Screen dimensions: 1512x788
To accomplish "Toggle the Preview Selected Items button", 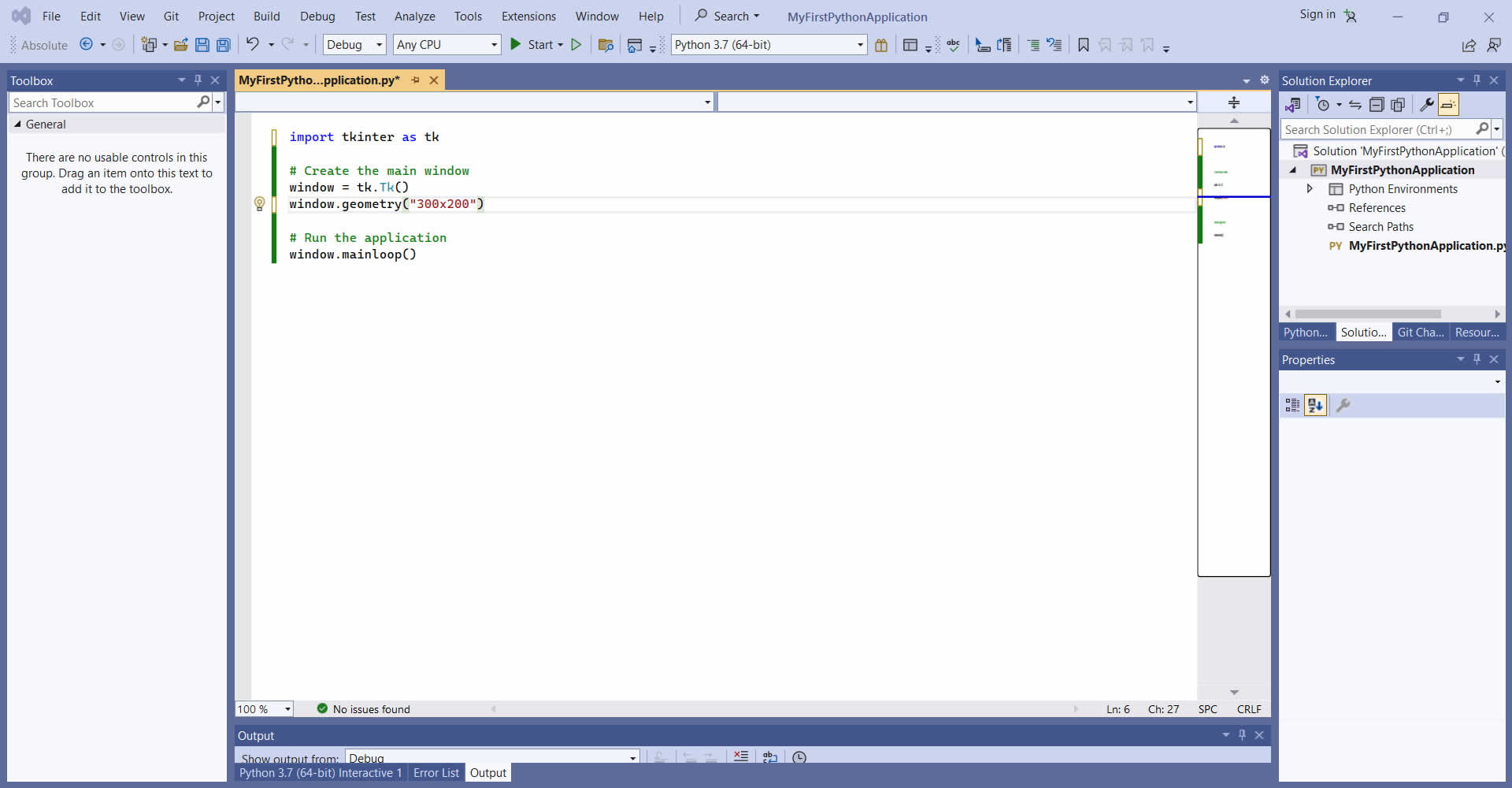I will tap(1448, 105).
